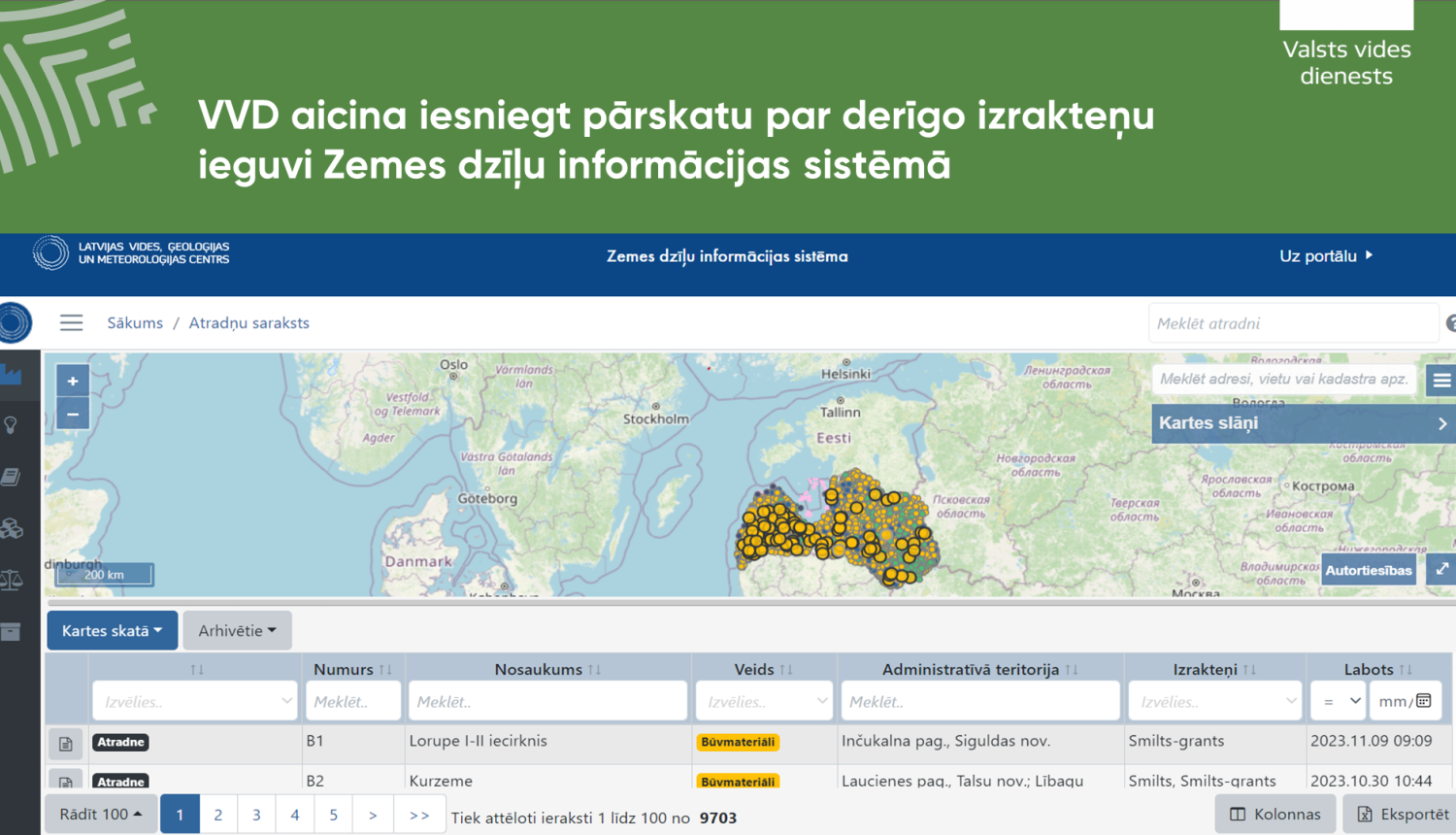Switch to the Arhivētie tab
This screenshot has width=1456, height=835.
click(x=237, y=629)
